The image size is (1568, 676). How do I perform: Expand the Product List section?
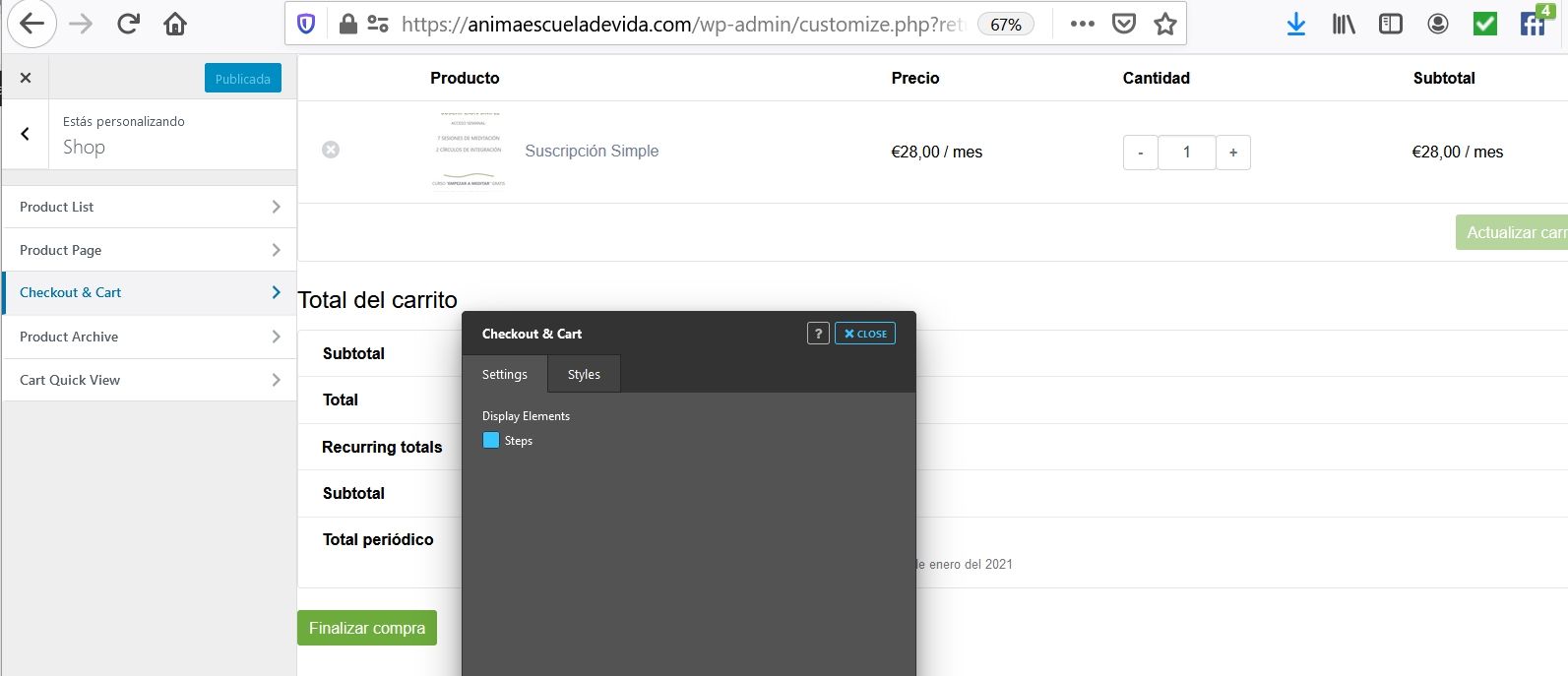150,207
